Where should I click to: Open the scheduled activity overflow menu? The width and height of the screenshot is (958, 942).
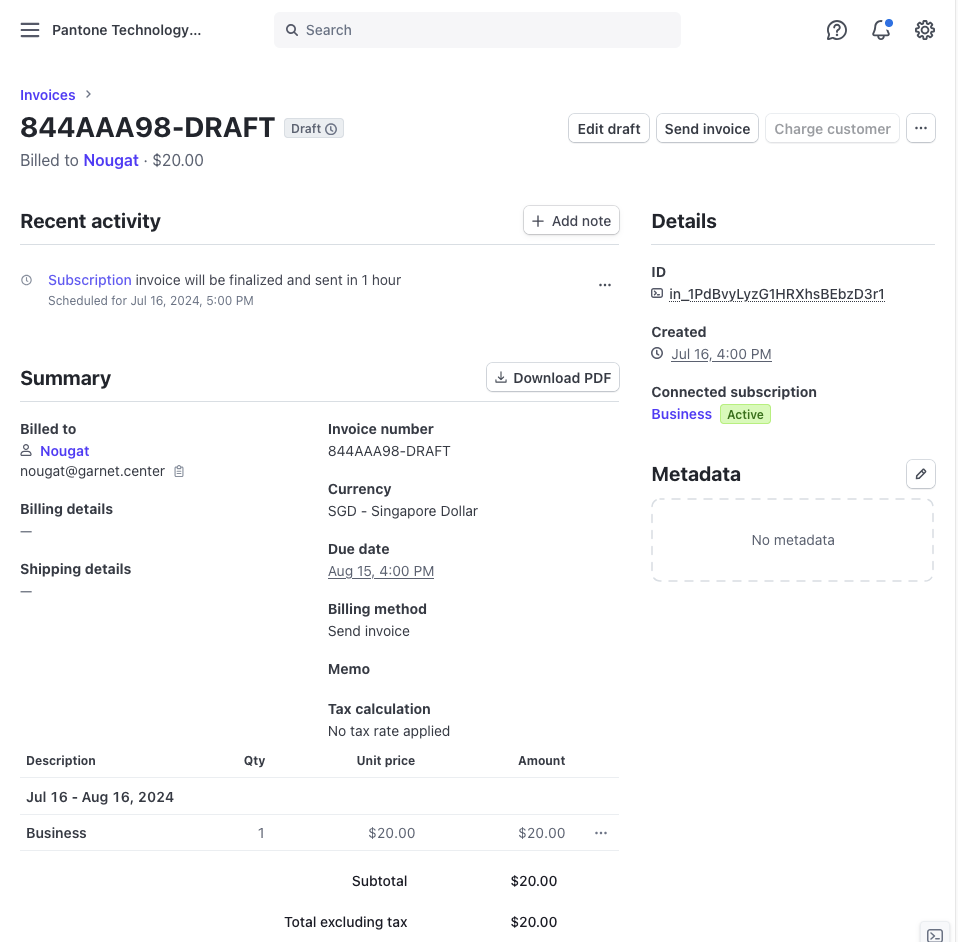(604, 285)
